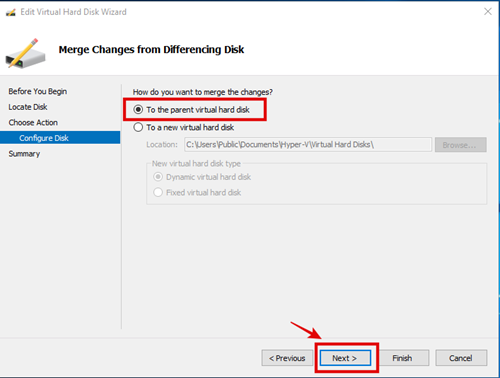Go to Before You Begin step
Image resolution: width=500 pixels, height=378 pixels.
(38, 91)
